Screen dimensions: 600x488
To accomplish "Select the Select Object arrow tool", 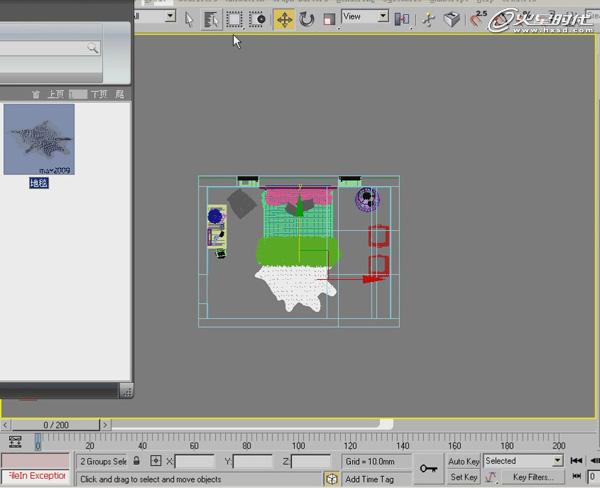I will point(189,18).
